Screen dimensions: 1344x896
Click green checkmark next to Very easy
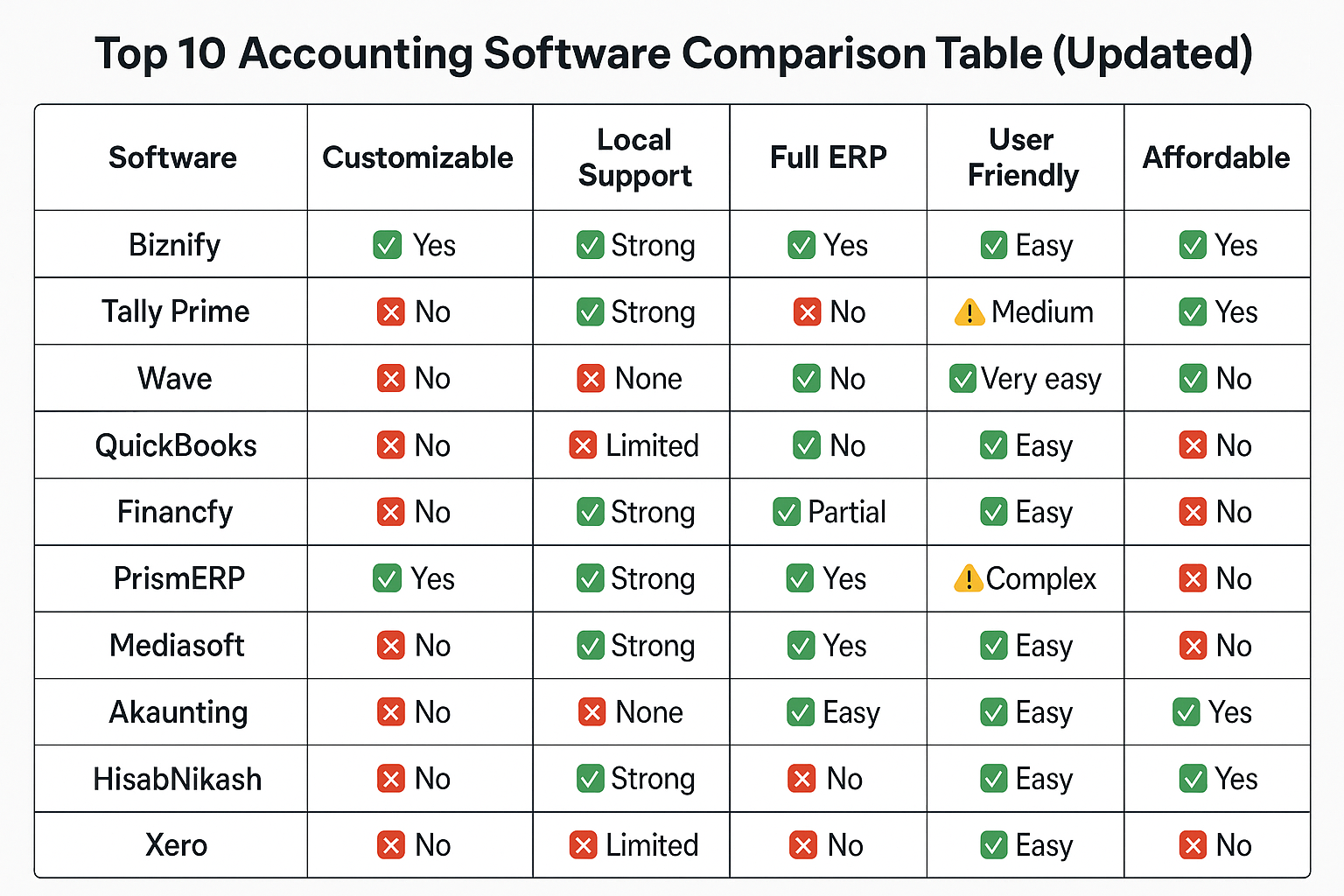[x=962, y=379]
